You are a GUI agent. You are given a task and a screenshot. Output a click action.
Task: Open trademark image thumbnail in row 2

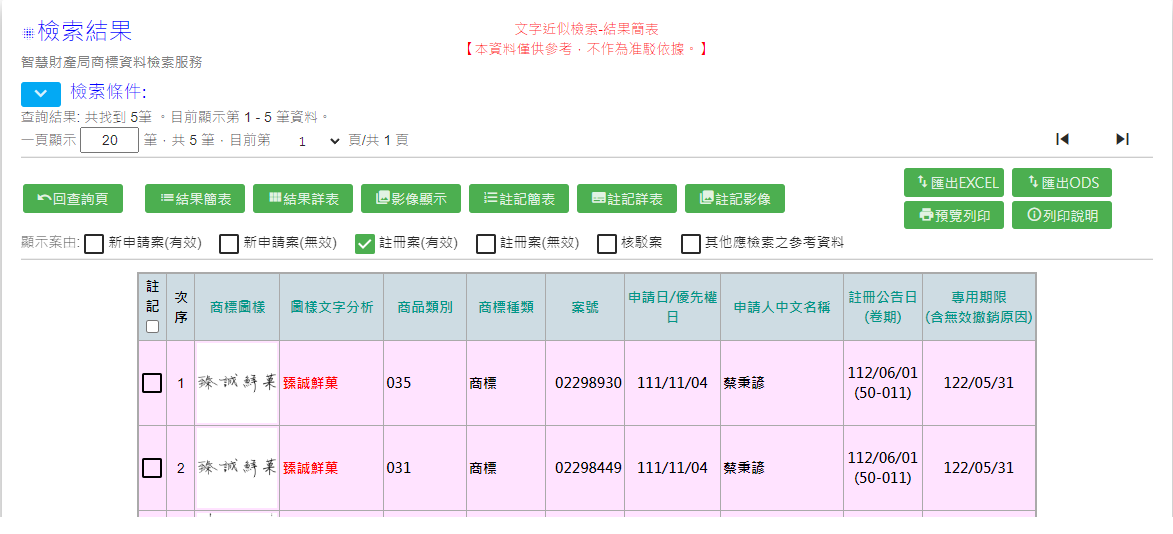coord(237,468)
